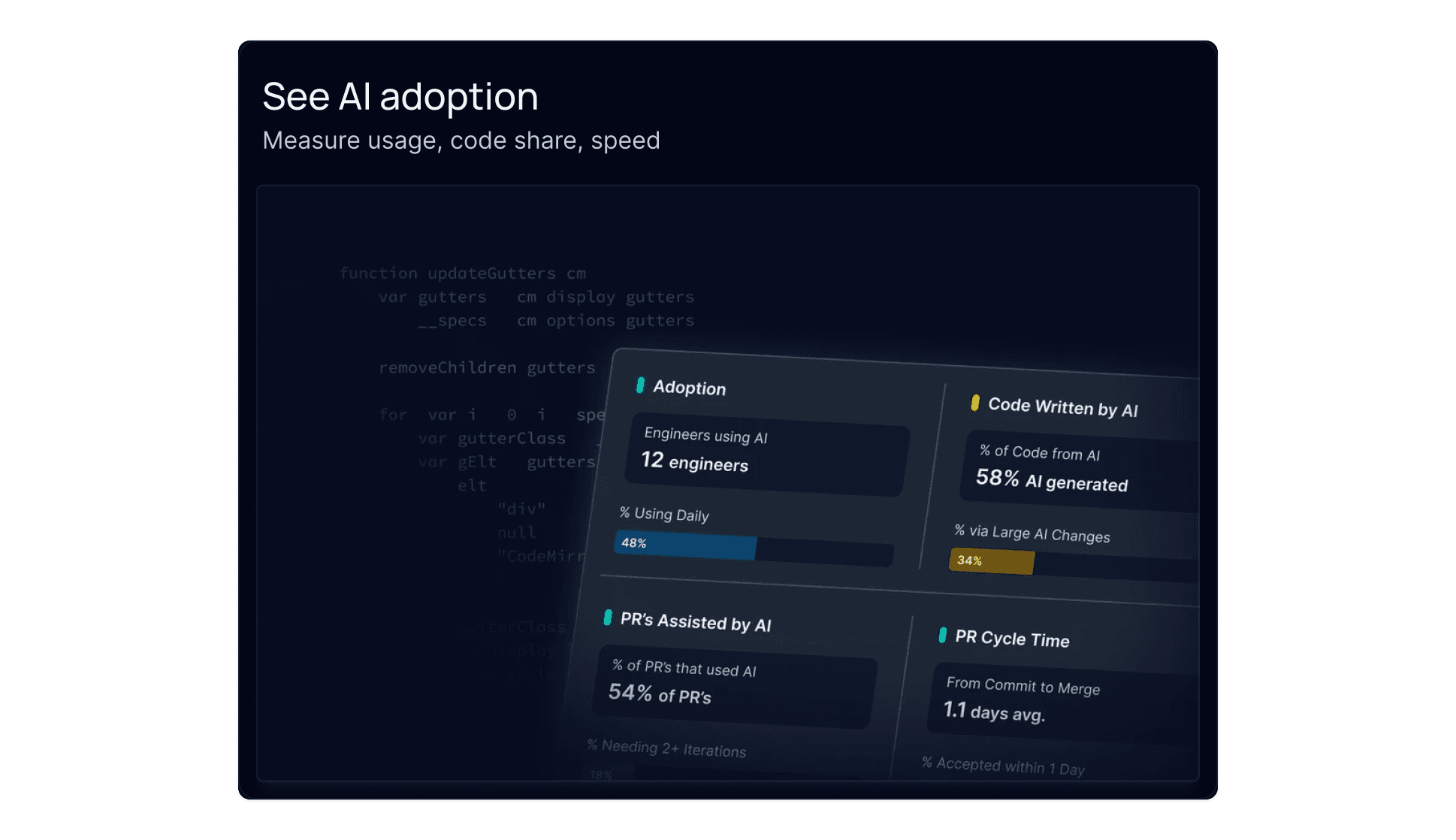Image resolution: width=1456 pixels, height=840 pixels.
Task: Open the % of PR's that used AI card
Action: tap(734, 685)
